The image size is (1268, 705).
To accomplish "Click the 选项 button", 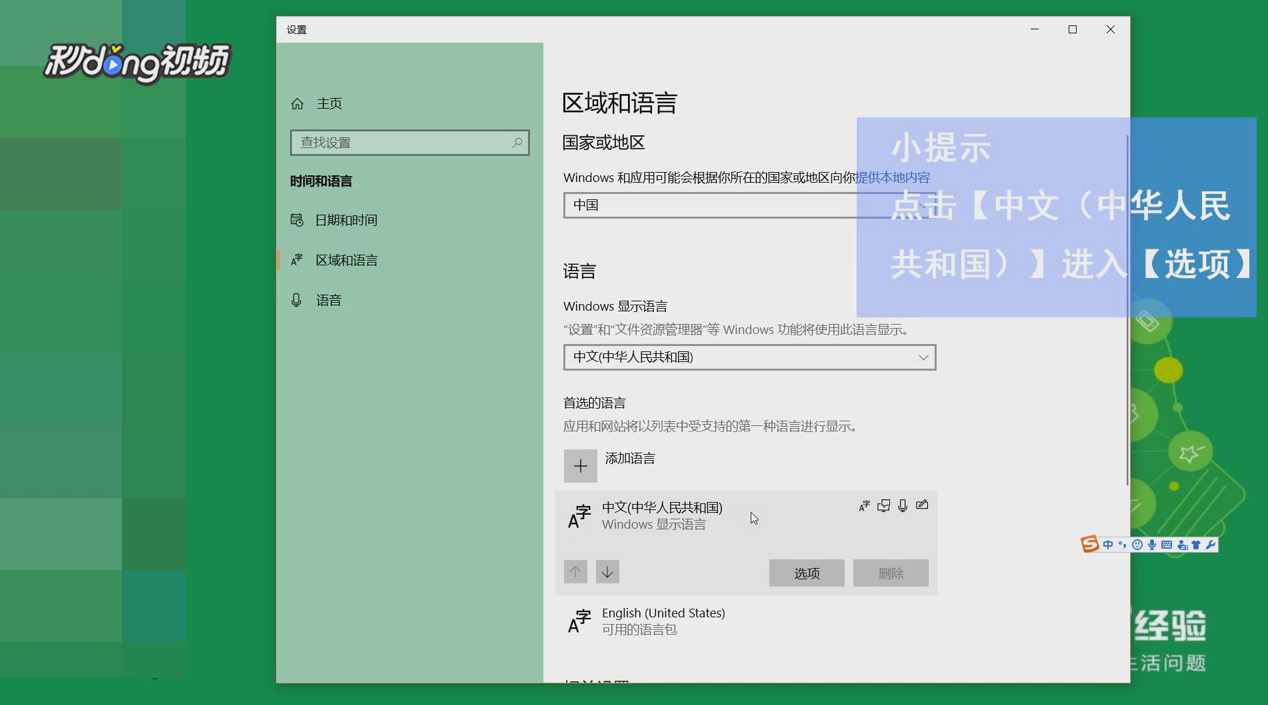I will (x=807, y=573).
